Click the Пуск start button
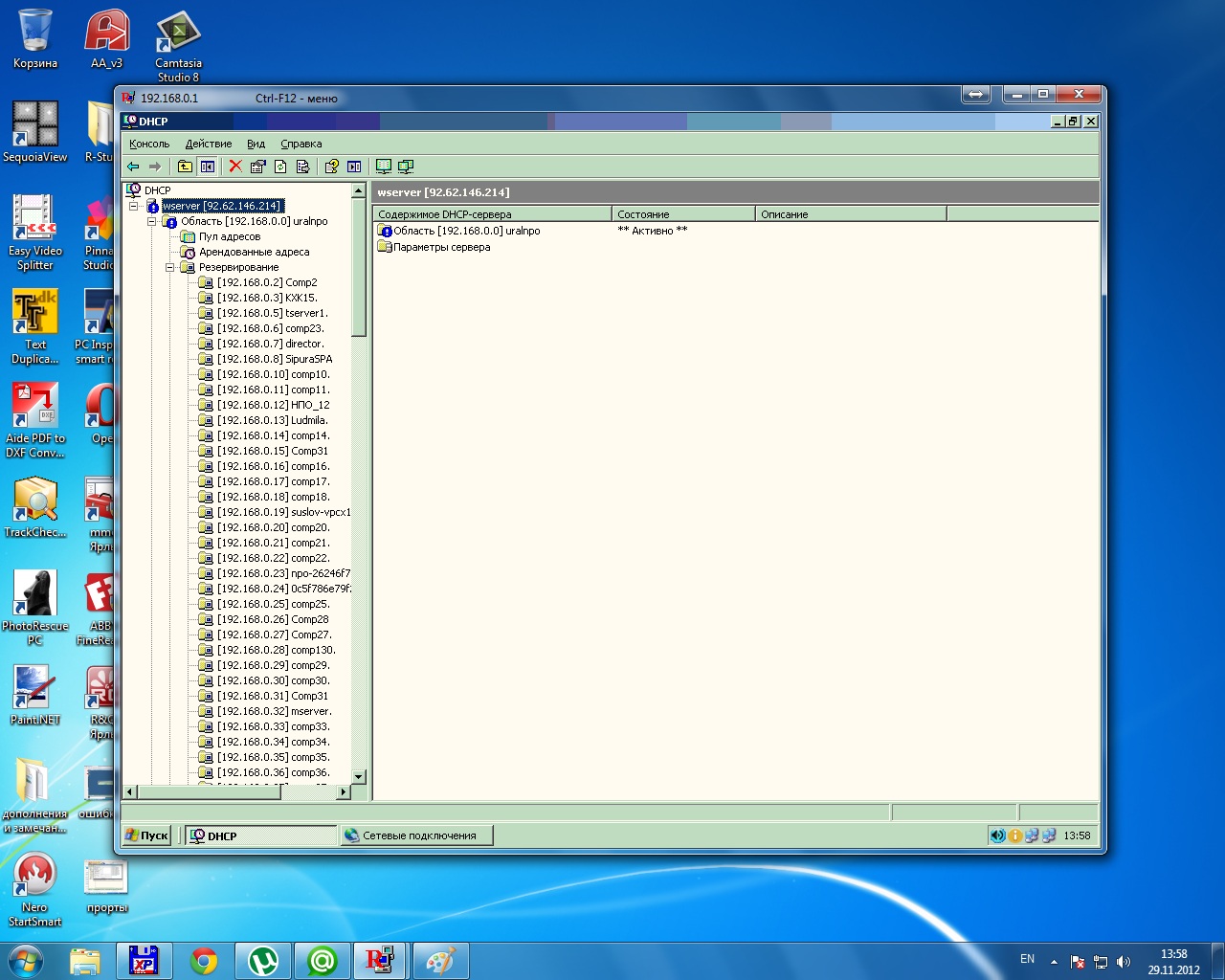1225x980 pixels. coord(147,835)
